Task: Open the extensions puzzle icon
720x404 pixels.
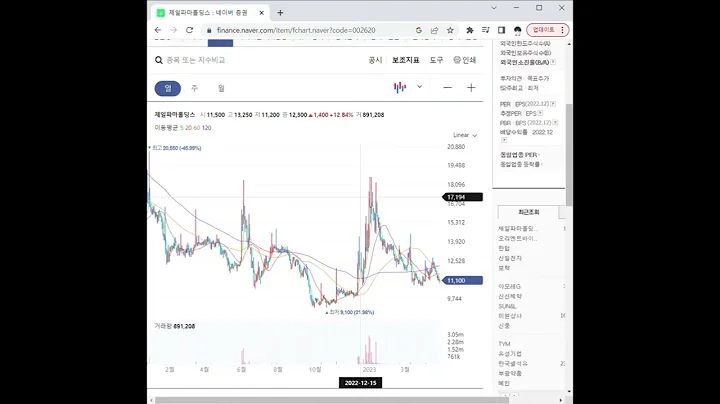Action: 470,30
